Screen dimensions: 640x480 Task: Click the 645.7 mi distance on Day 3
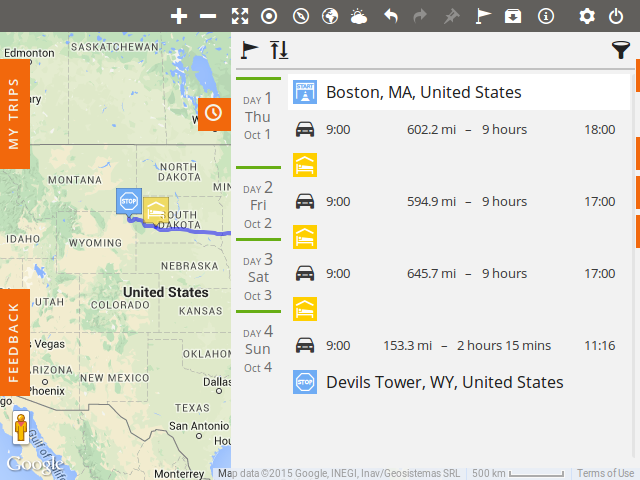(x=431, y=273)
